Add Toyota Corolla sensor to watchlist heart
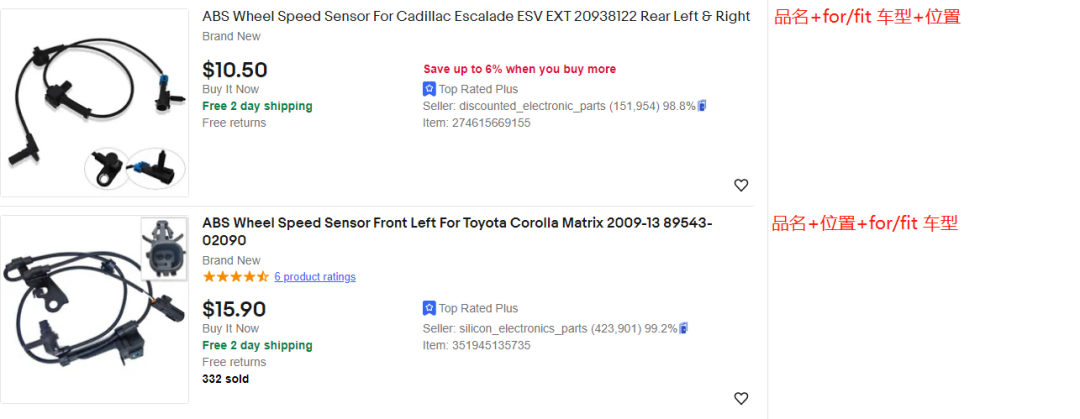 click(x=741, y=398)
